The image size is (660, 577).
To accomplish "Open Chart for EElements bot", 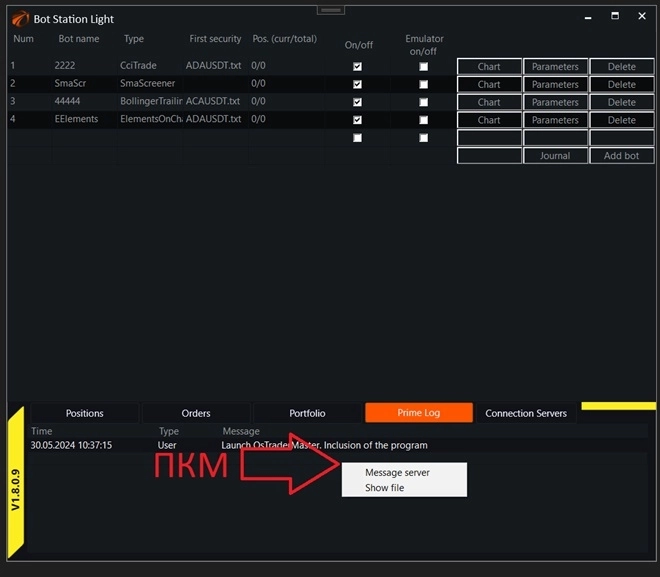I will coord(489,120).
